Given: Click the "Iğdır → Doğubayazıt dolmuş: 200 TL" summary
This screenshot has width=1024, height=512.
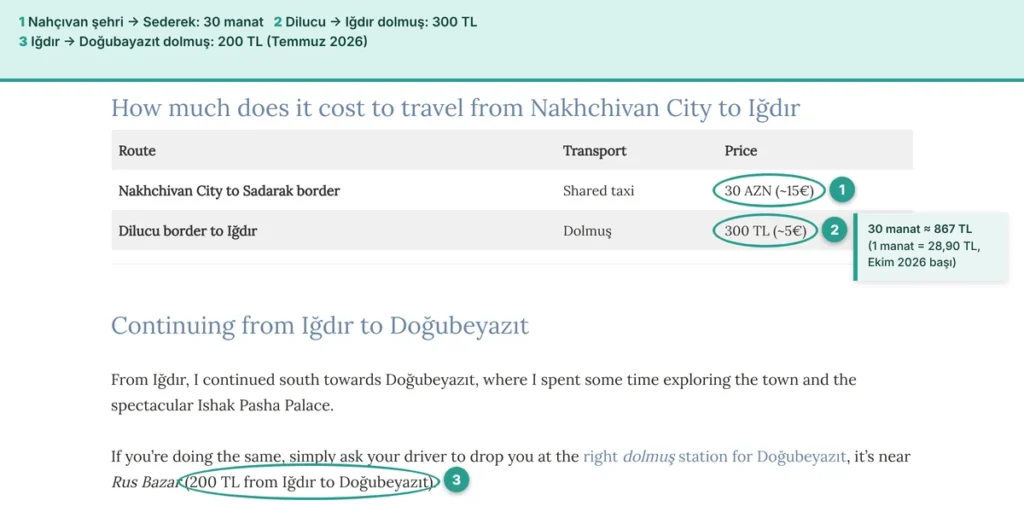Looking at the screenshot, I should pyautogui.click(x=193, y=42).
